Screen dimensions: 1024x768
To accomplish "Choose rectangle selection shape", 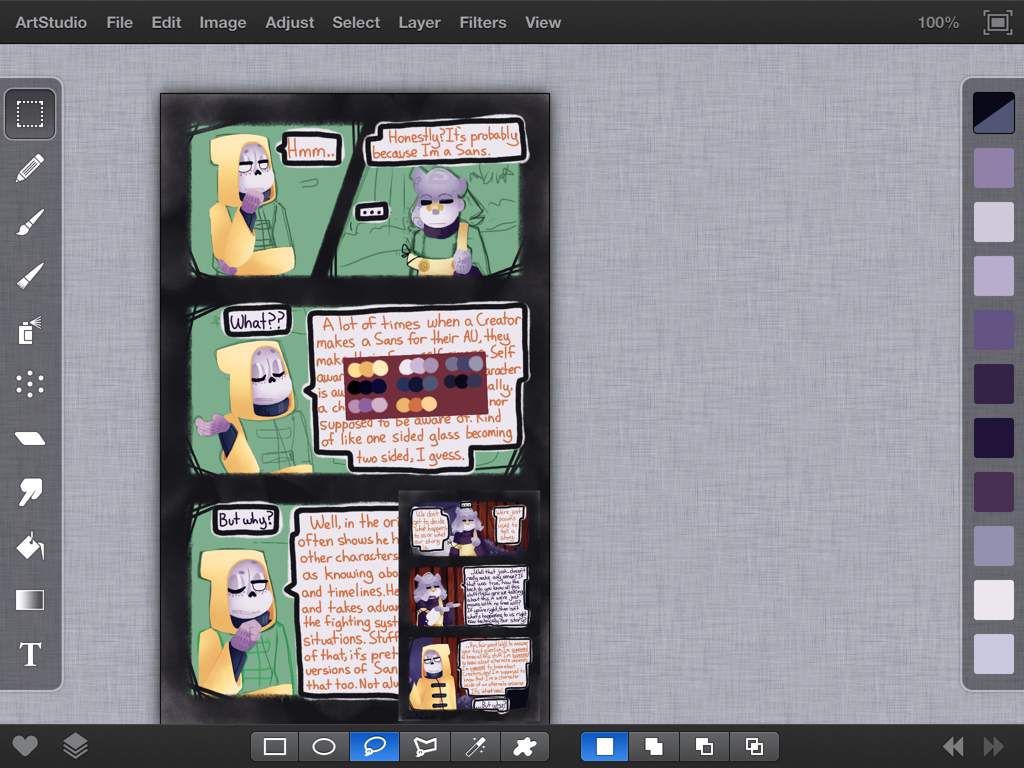I will tap(275, 746).
